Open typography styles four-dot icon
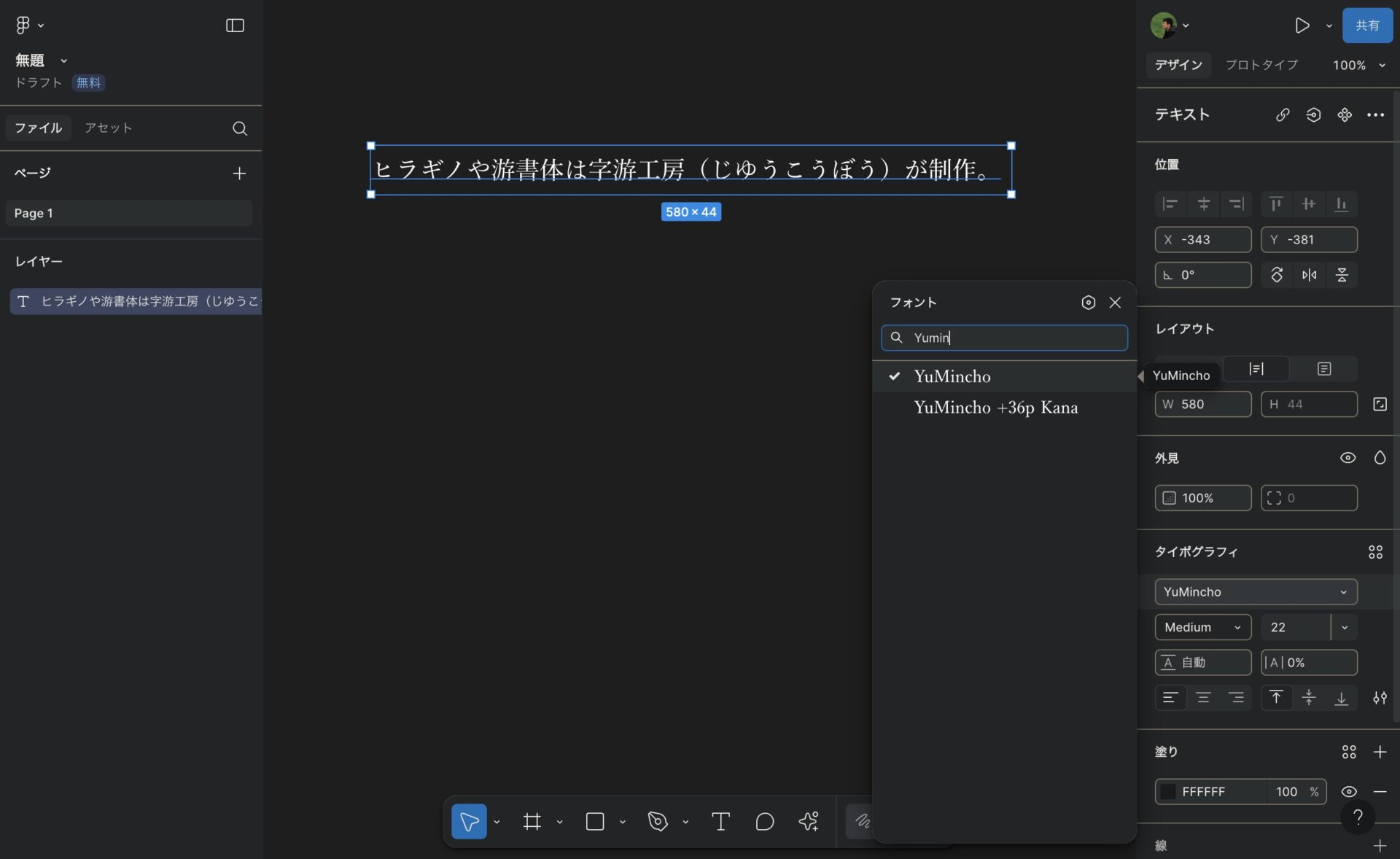1400x859 pixels. click(x=1375, y=552)
